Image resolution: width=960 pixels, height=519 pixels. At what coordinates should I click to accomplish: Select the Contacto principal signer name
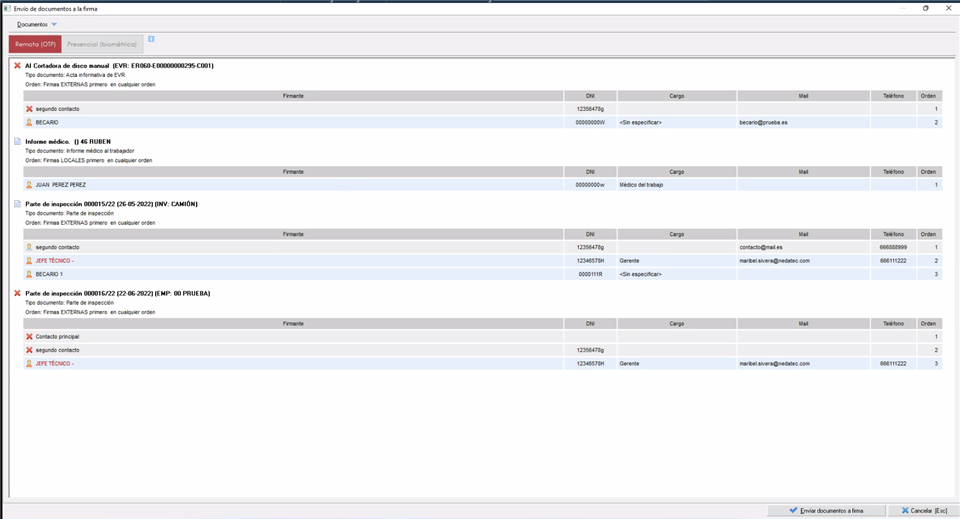[58, 337]
